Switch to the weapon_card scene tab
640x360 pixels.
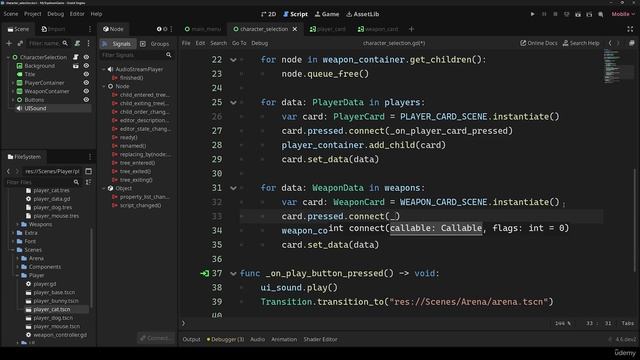tap(378, 29)
